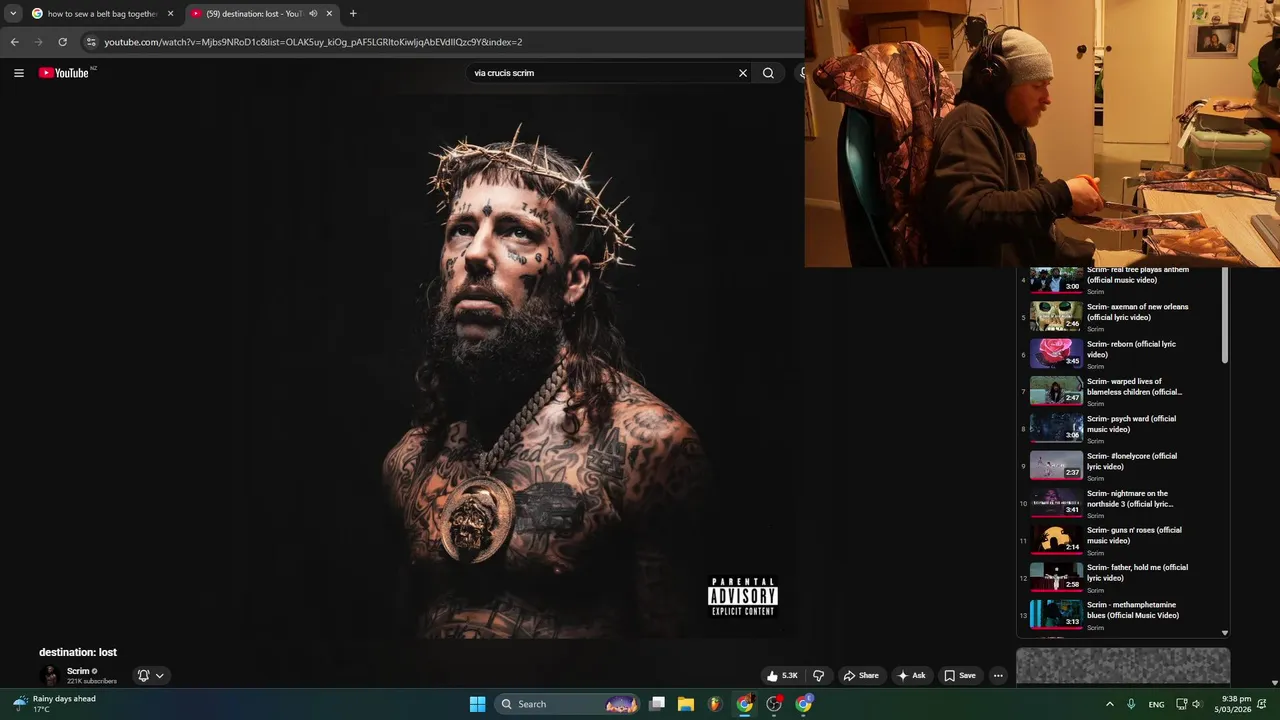
Task: Open a new browser tab
Action: pyautogui.click(x=353, y=14)
